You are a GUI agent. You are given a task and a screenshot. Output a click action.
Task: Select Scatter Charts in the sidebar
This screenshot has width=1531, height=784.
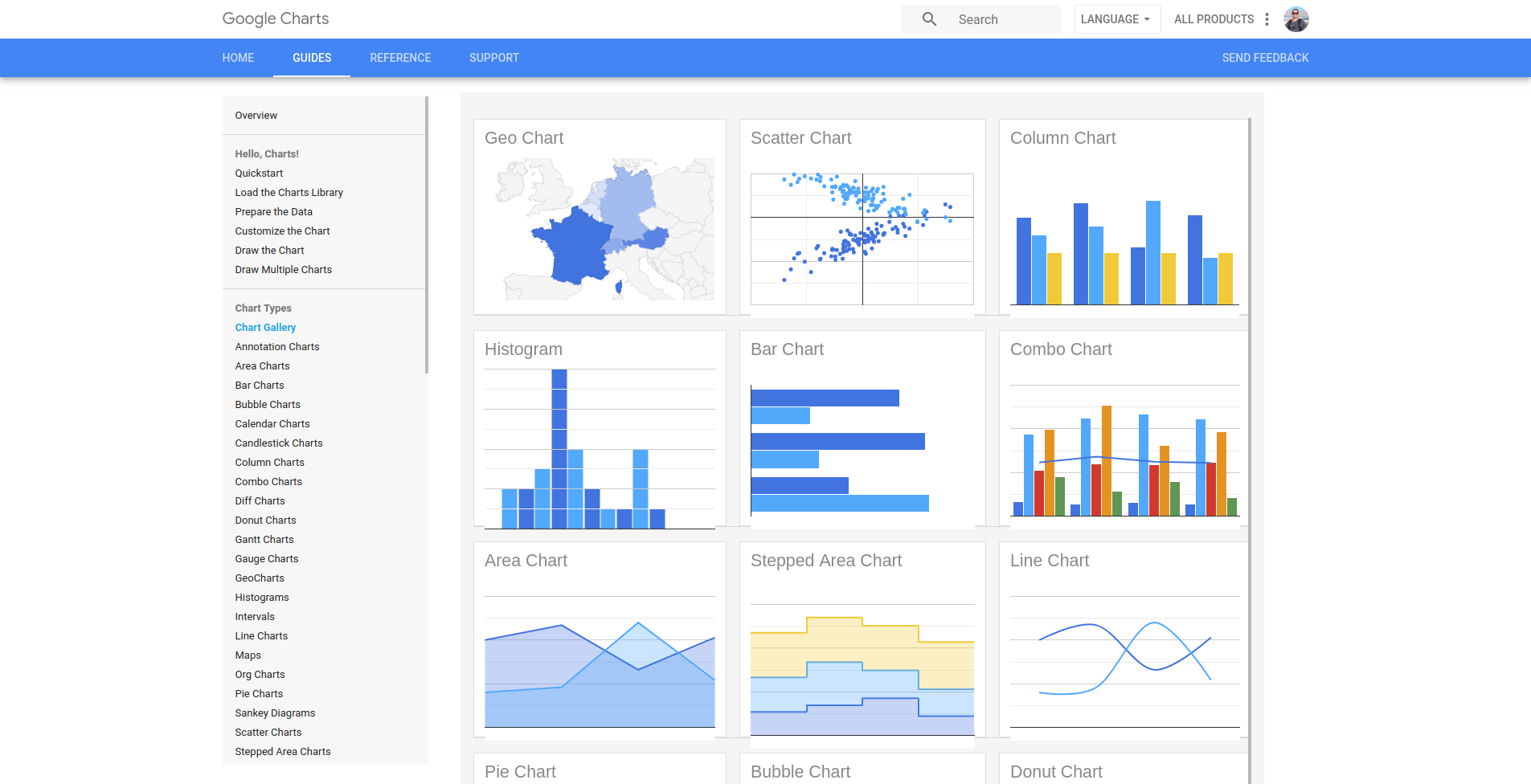(x=268, y=733)
